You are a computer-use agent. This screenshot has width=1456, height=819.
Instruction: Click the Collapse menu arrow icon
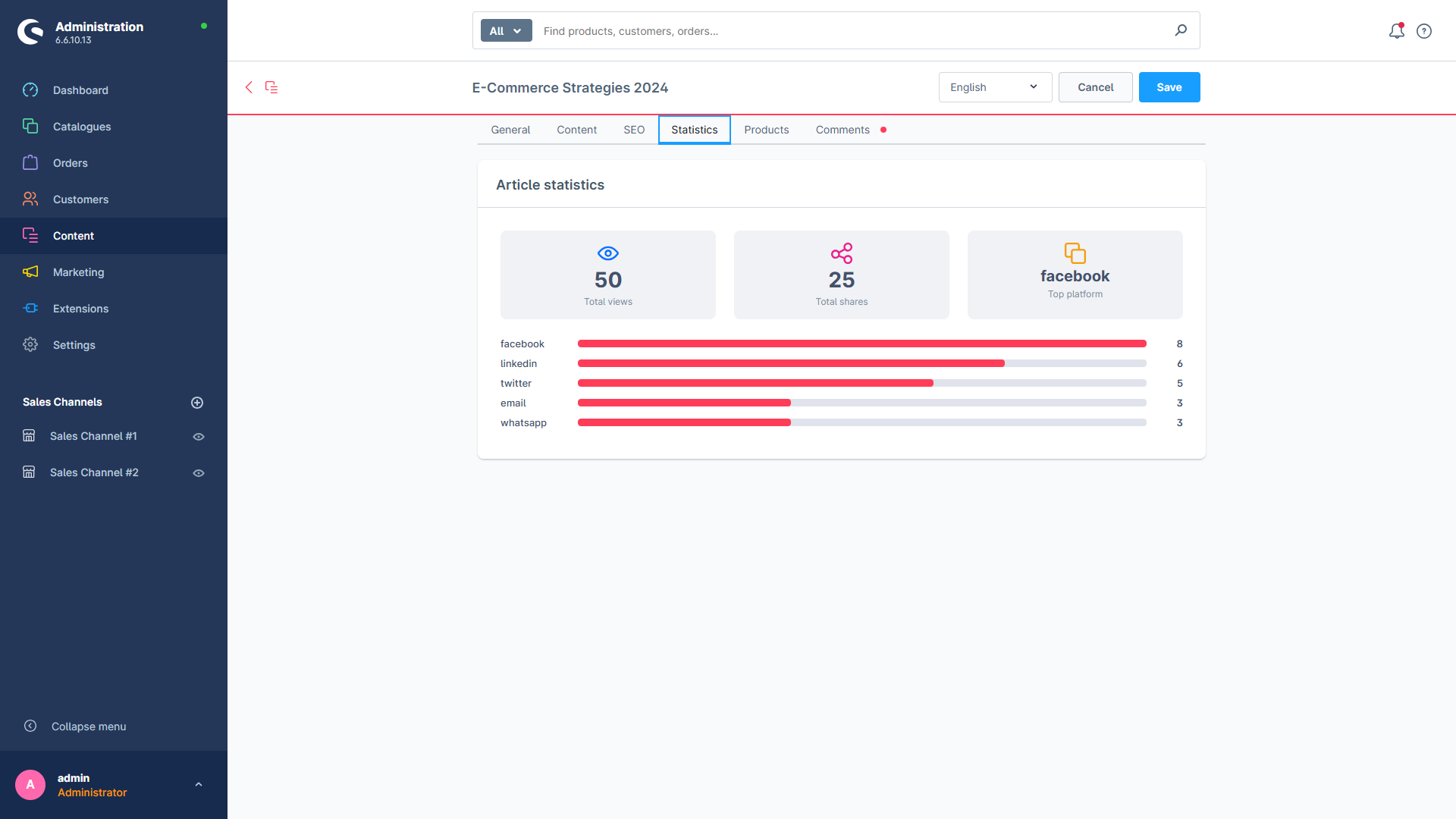click(30, 726)
